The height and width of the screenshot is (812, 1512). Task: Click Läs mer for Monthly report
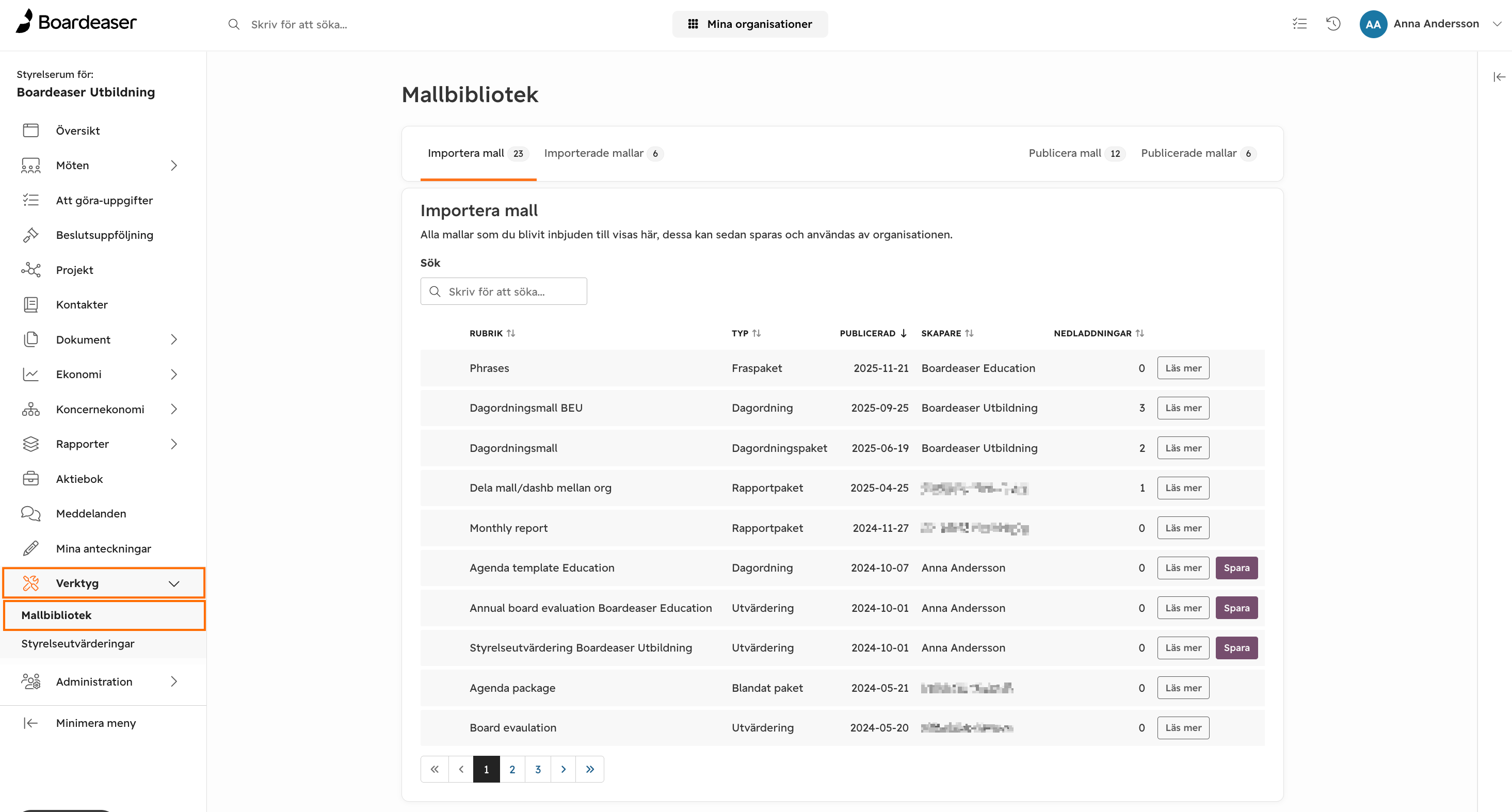pos(1183,528)
